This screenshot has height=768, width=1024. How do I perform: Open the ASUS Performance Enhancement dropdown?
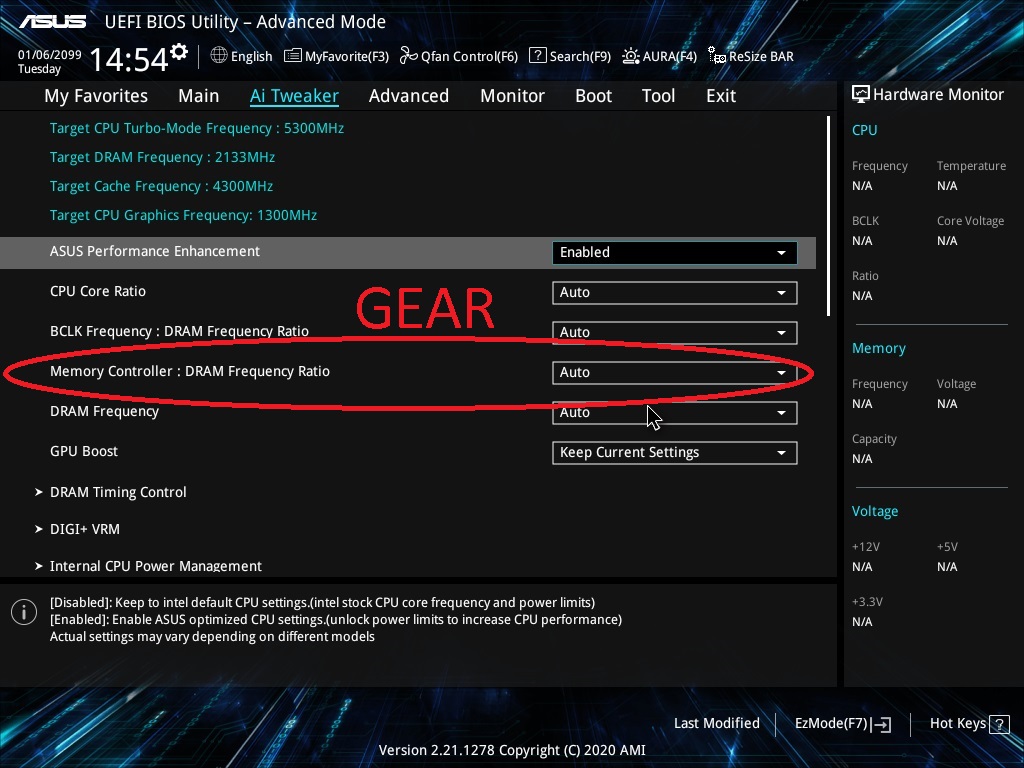(x=675, y=253)
